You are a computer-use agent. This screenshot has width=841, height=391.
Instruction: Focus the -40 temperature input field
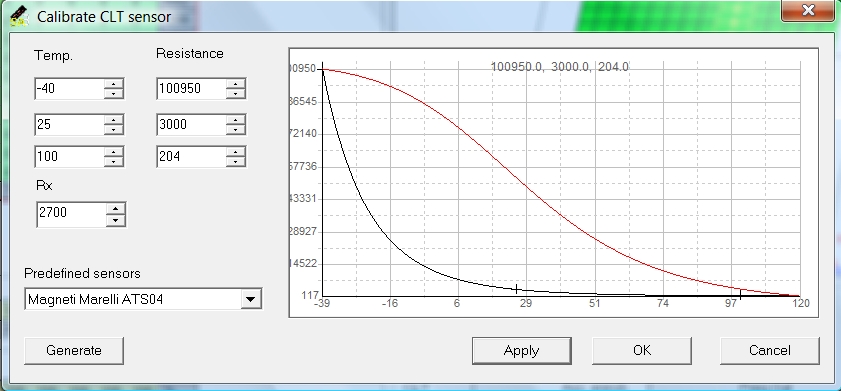tap(70, 88)
